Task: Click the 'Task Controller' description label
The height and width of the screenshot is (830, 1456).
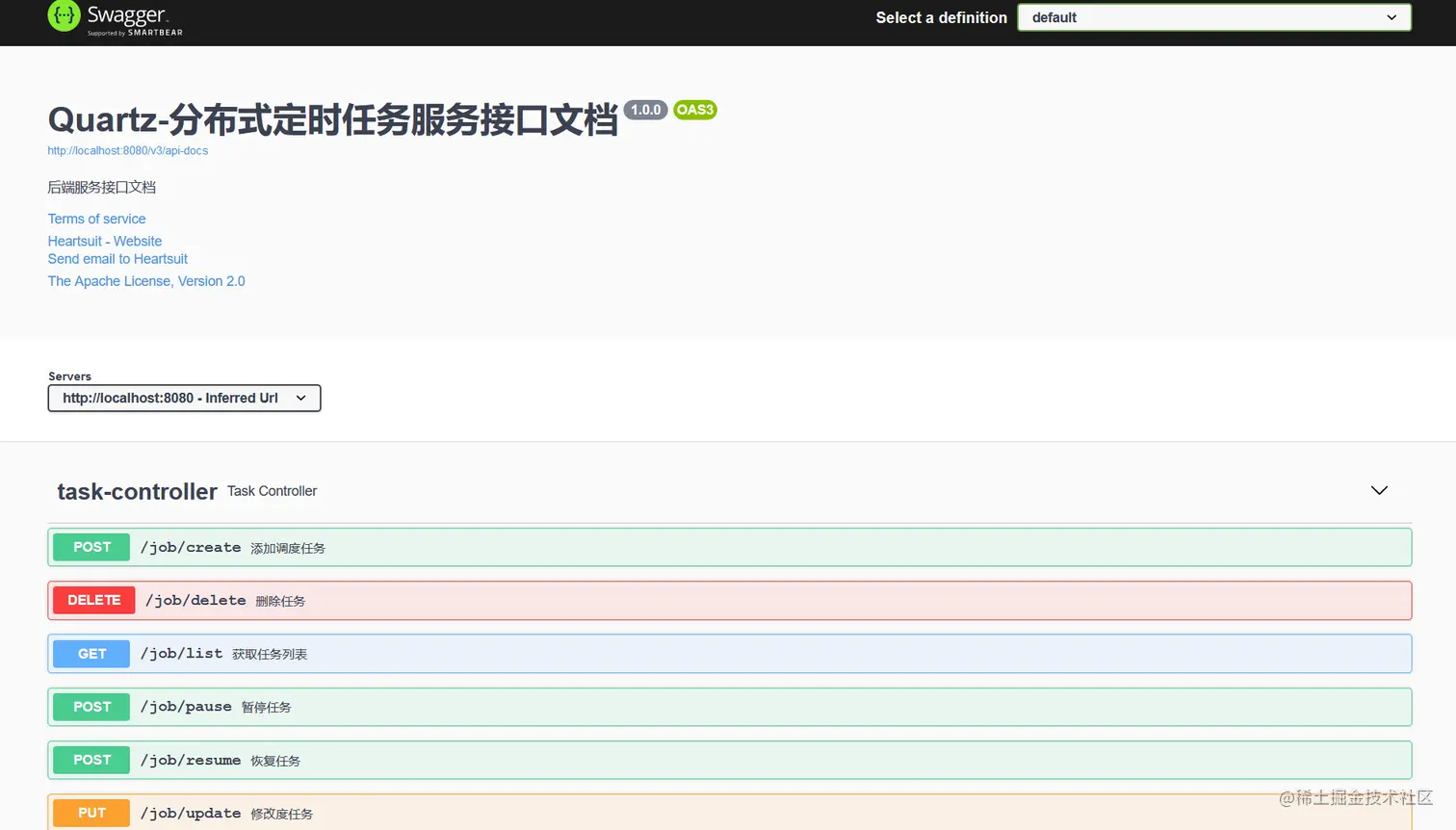Action: click(272, 491)
